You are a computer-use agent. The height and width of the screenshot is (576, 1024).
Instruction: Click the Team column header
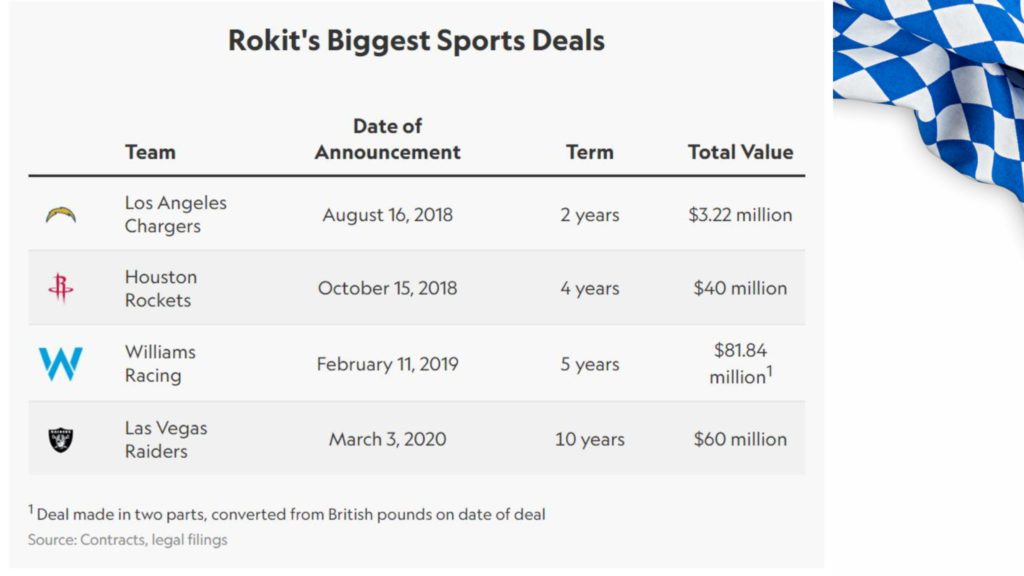point(150,152)
